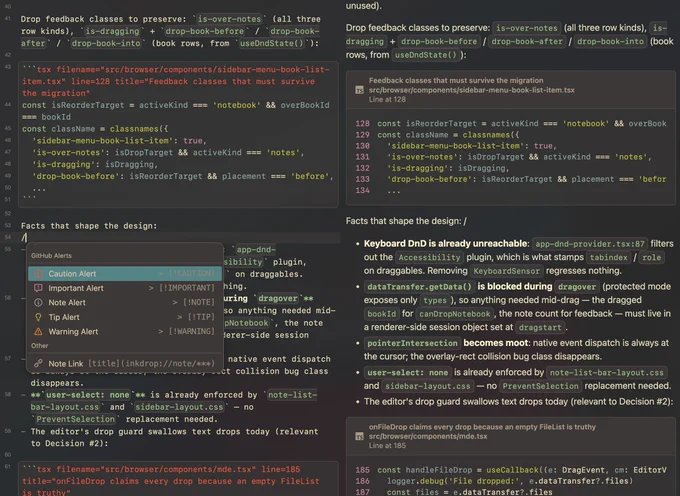Click the Accessibility chip in the preview
Viewport: 680px width, 496px height.
pyautogui.click(x=429, y=258)
